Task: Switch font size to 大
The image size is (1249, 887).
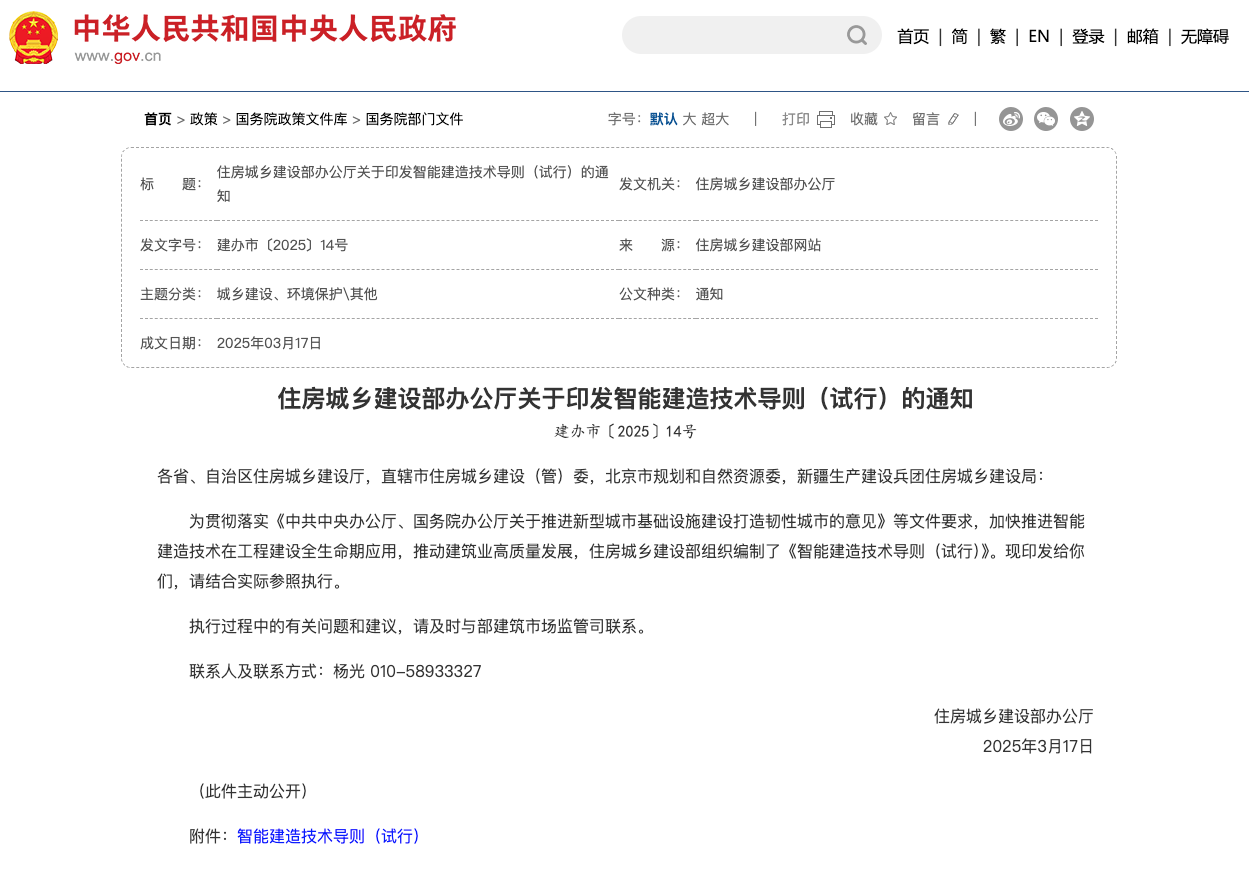Action: pyautogui.click(x=689, y=119)
